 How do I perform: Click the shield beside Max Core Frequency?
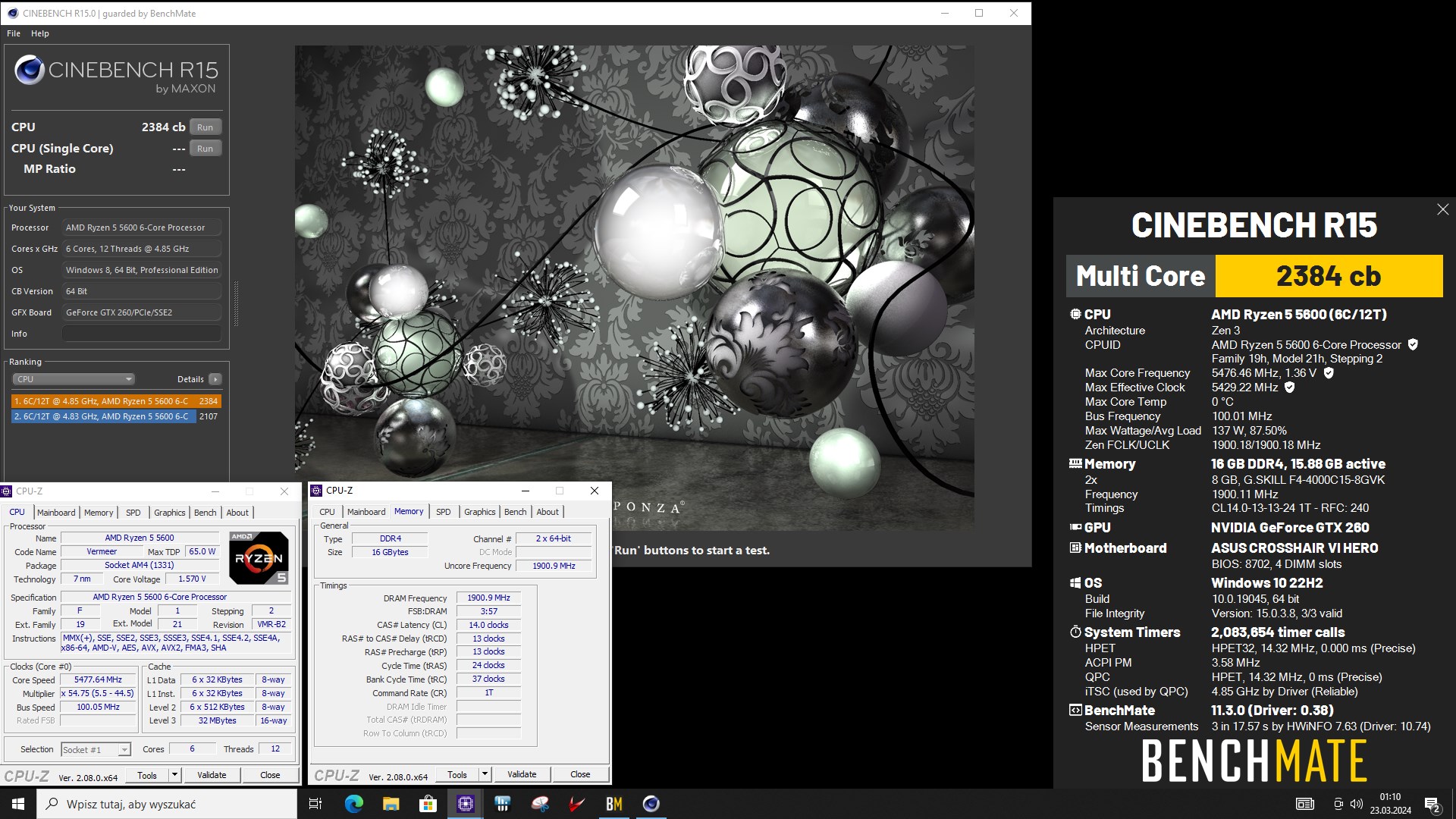(x=1329, y=372)
